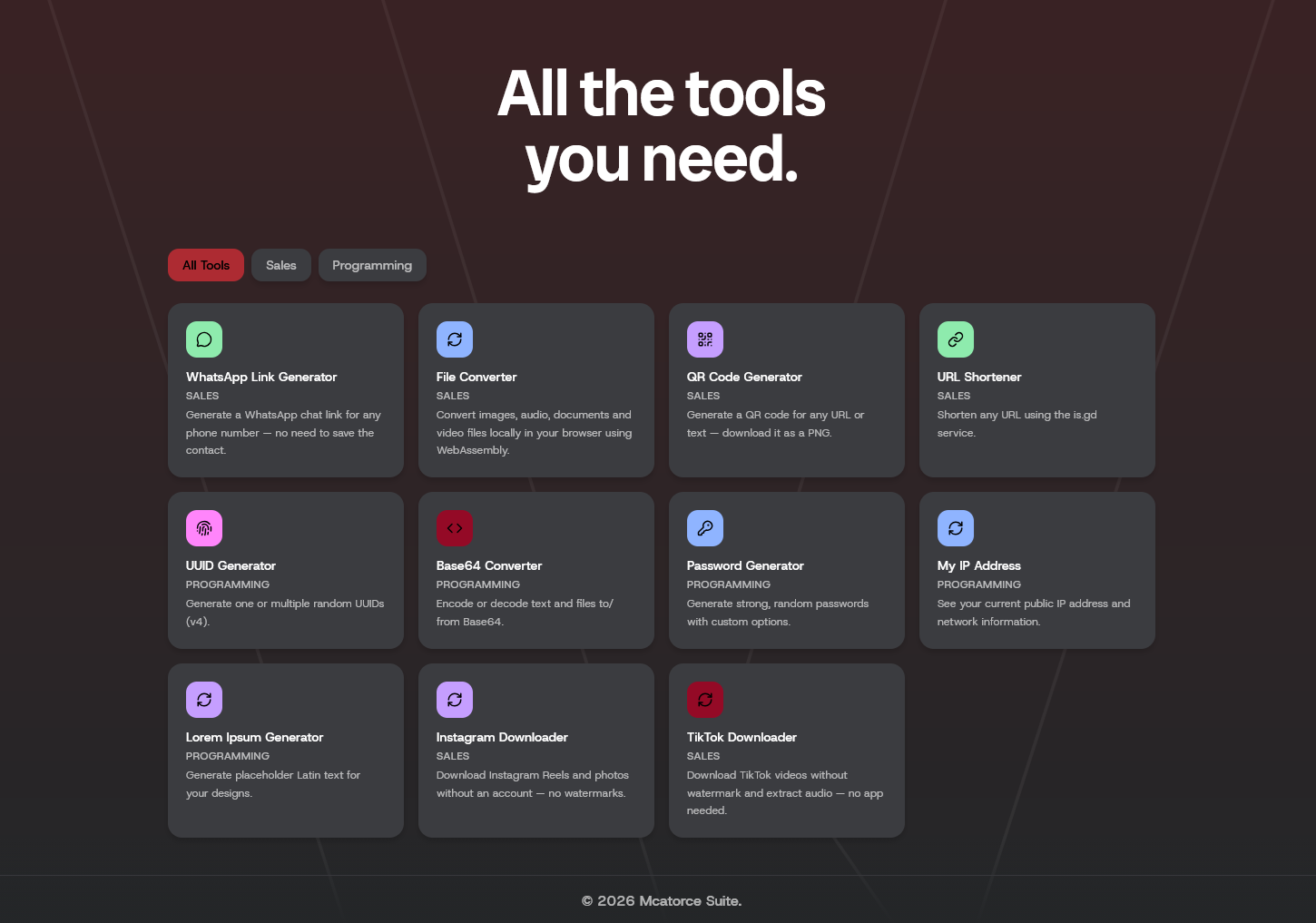Click 'strong, random passwords' description text
The image size is (1316, 923).
pos(778,613)
